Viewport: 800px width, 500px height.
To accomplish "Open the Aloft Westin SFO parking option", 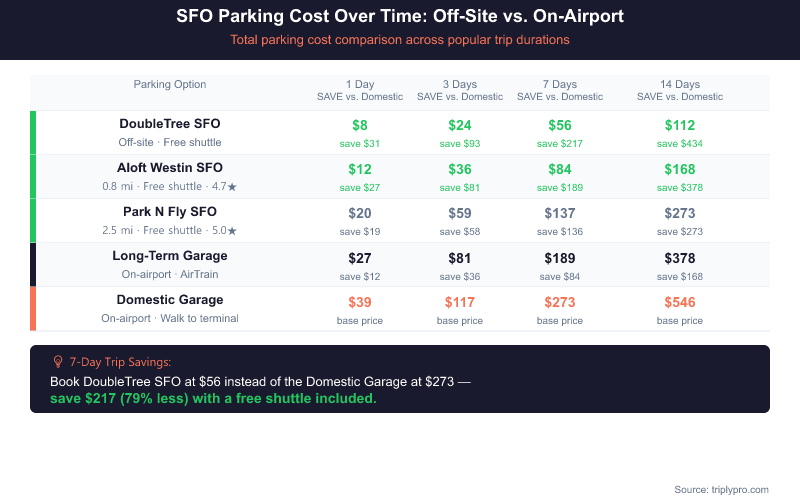I will (170, 168).
